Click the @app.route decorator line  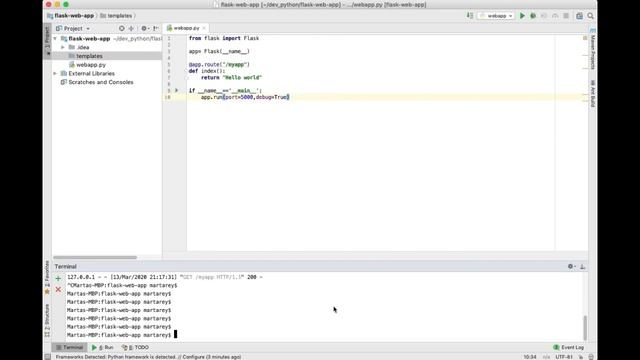pyautogui.click(x=219, y=64)
